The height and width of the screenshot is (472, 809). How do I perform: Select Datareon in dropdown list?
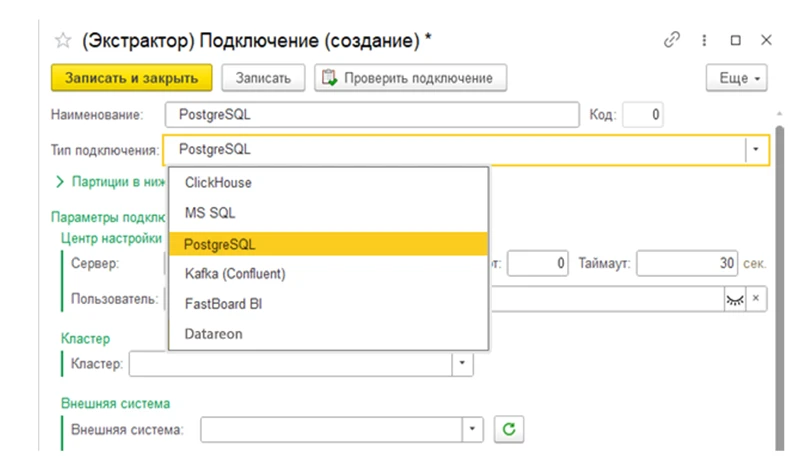point(213,334)
